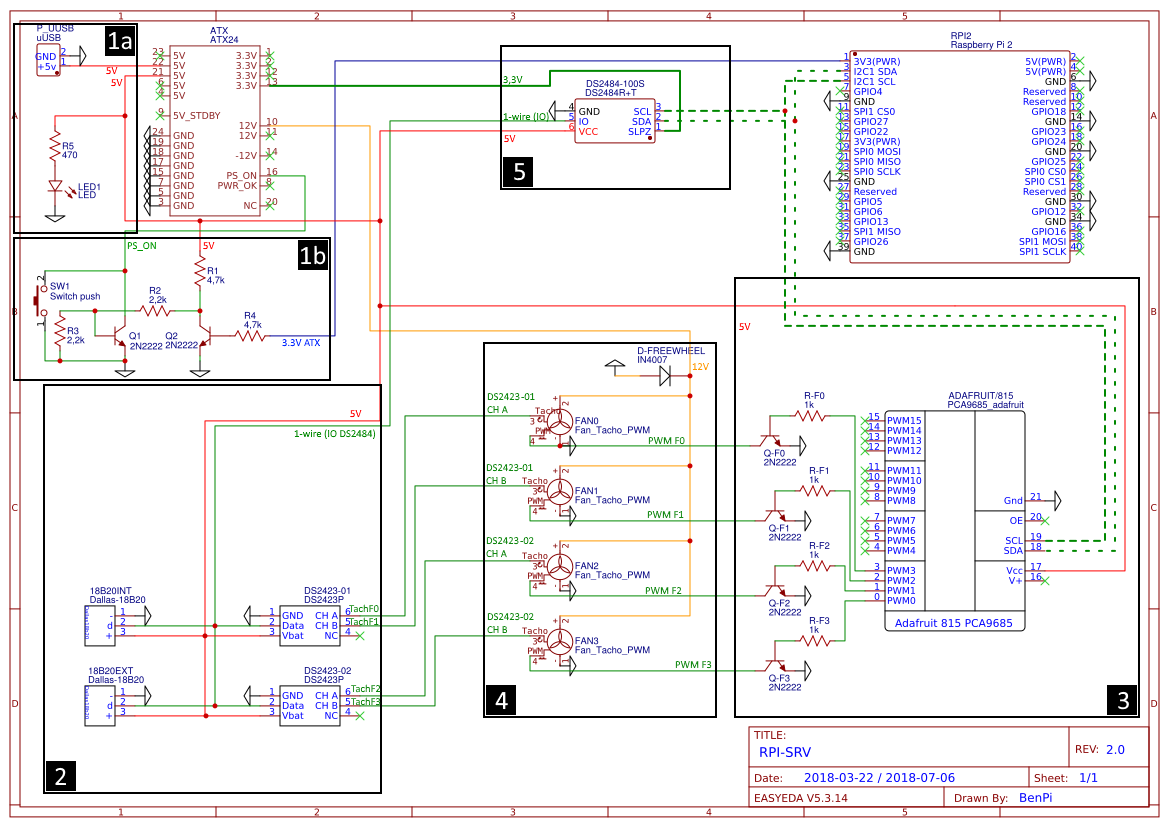Click the RPI-SRV title text

(783, 754)
